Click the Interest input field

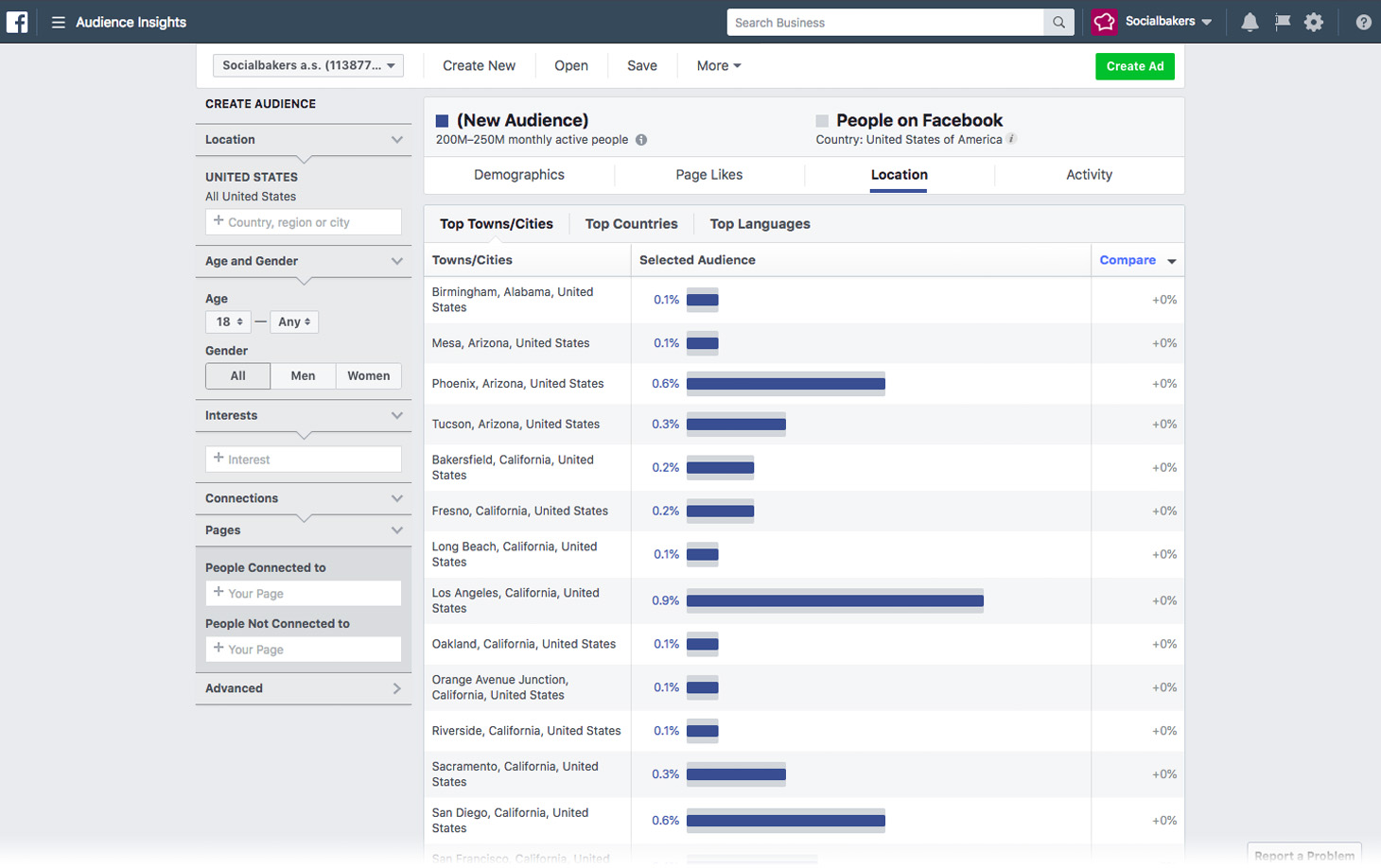click(x=304, y=460)
